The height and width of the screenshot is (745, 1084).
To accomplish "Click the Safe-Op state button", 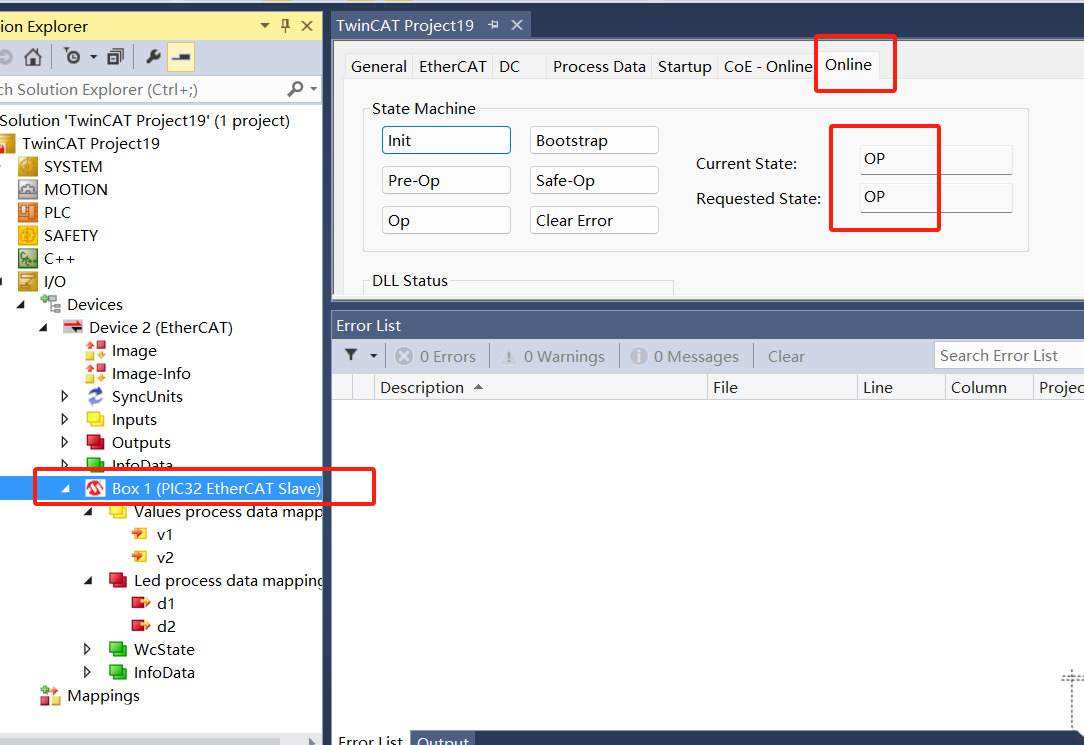I will (594, 180).
